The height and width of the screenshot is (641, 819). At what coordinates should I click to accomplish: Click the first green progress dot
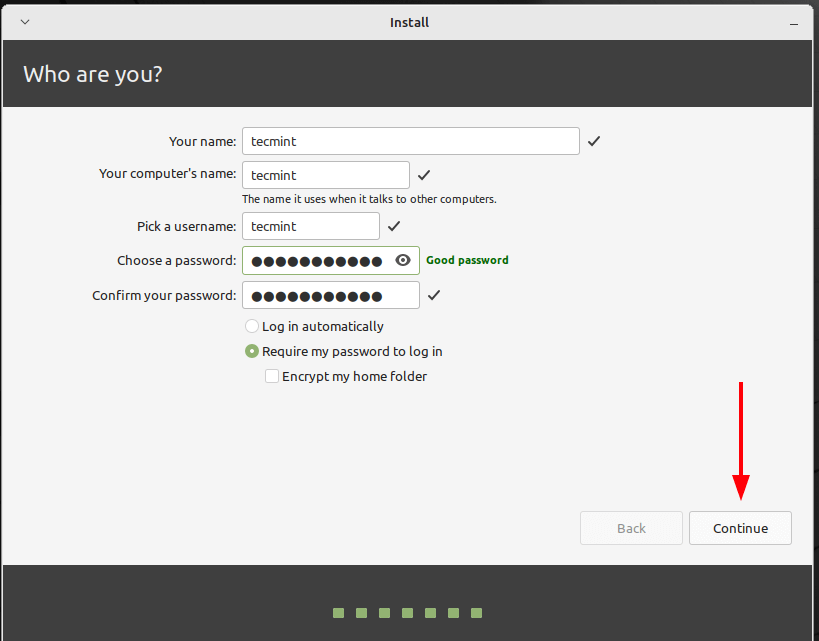338,613
